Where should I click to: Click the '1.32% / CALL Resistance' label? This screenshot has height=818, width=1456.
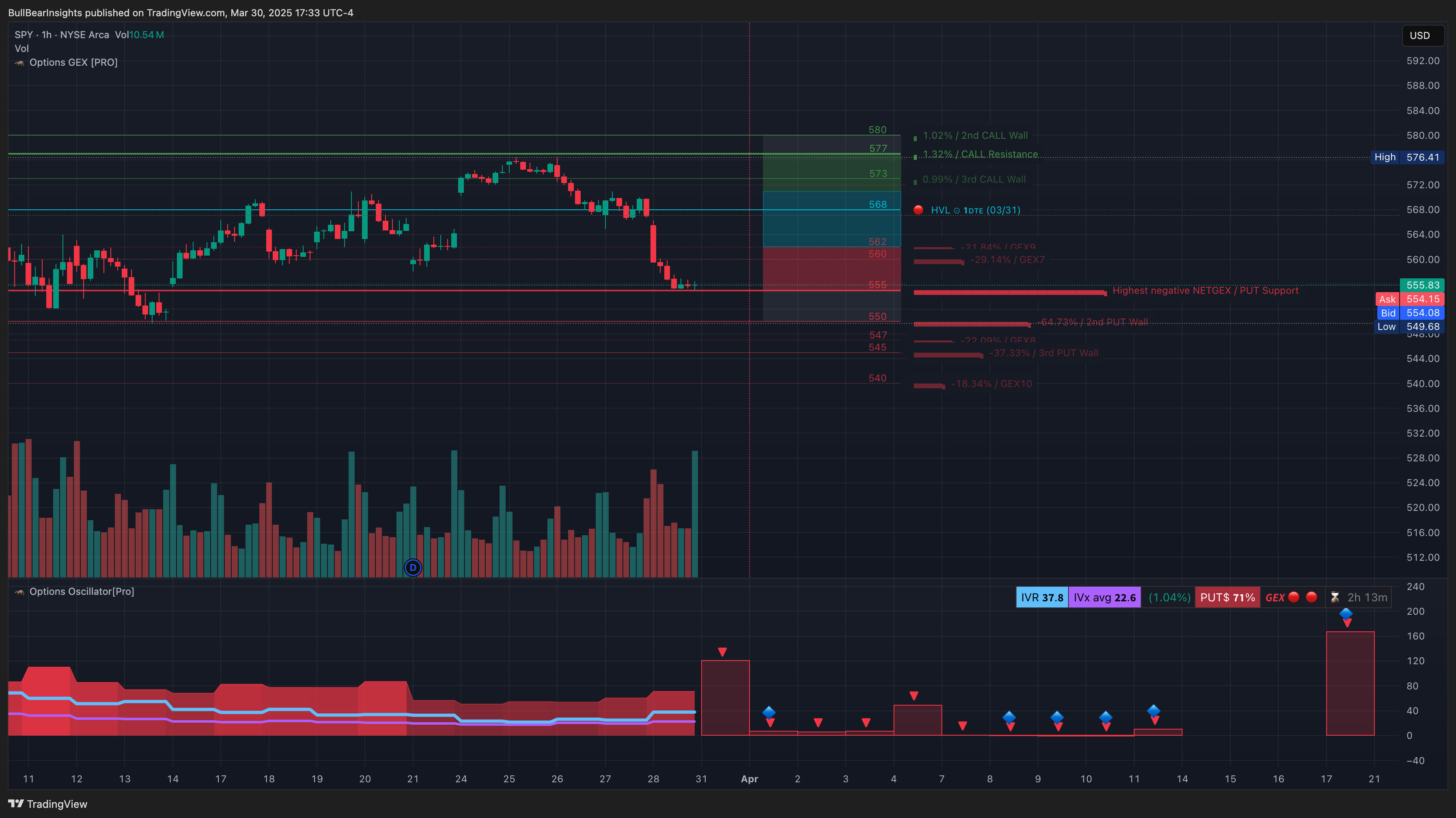coord(981,154)
